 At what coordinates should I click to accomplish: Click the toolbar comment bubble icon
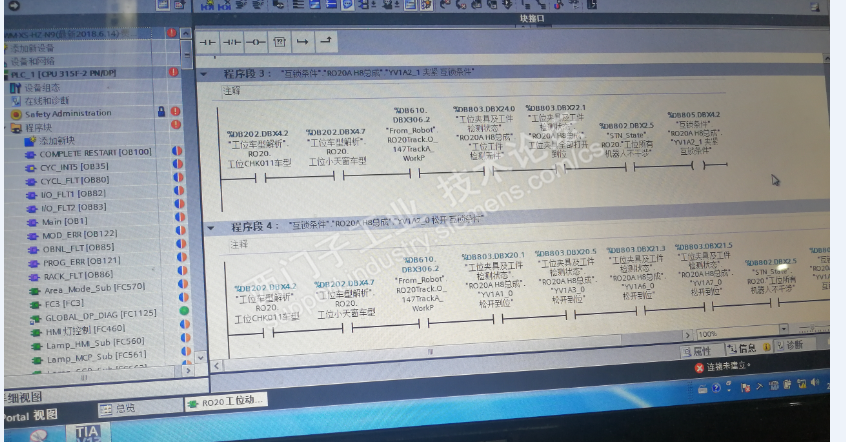click(347, 5)
